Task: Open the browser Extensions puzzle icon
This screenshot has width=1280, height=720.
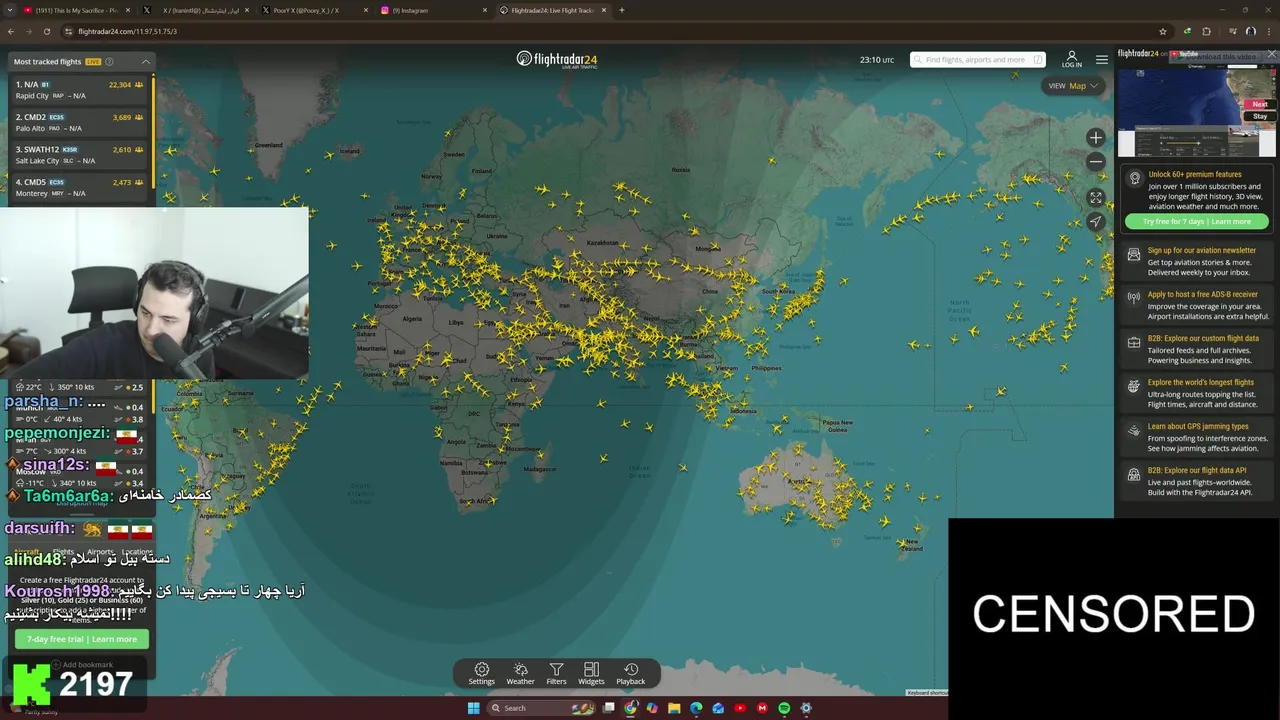Action: [1206, 31]
